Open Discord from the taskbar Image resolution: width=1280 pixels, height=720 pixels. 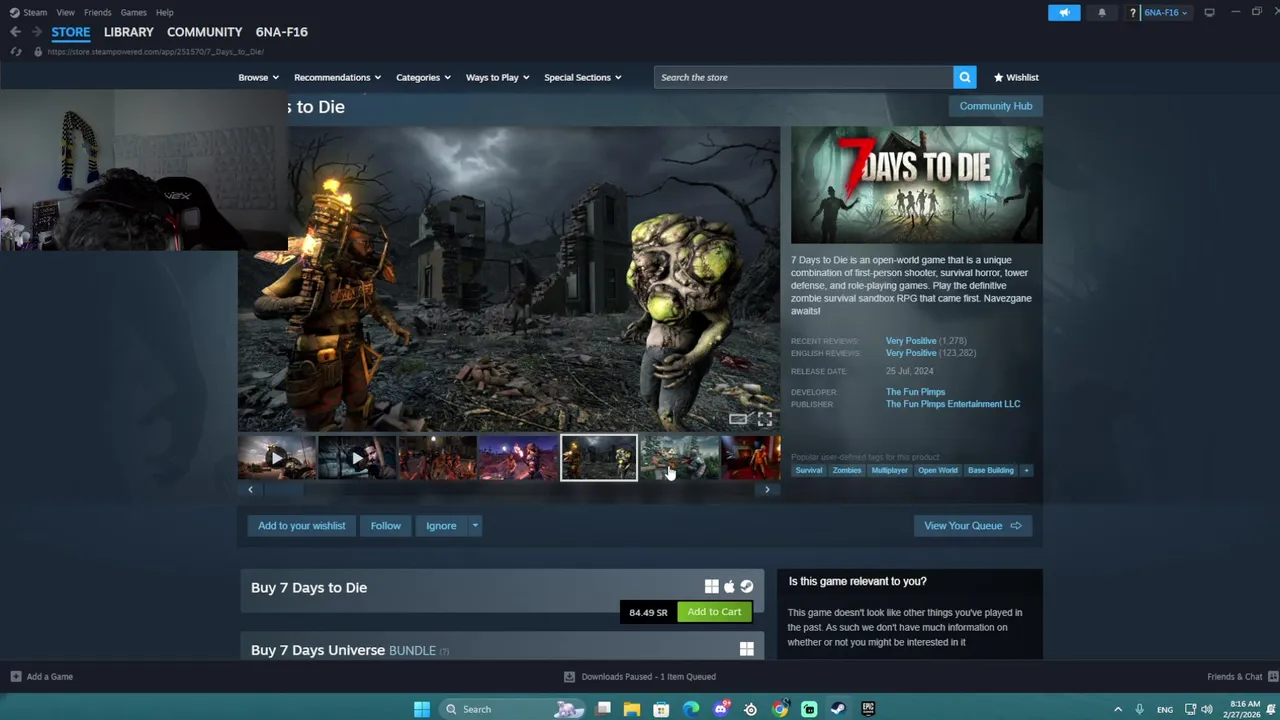[x=721, y=709]
